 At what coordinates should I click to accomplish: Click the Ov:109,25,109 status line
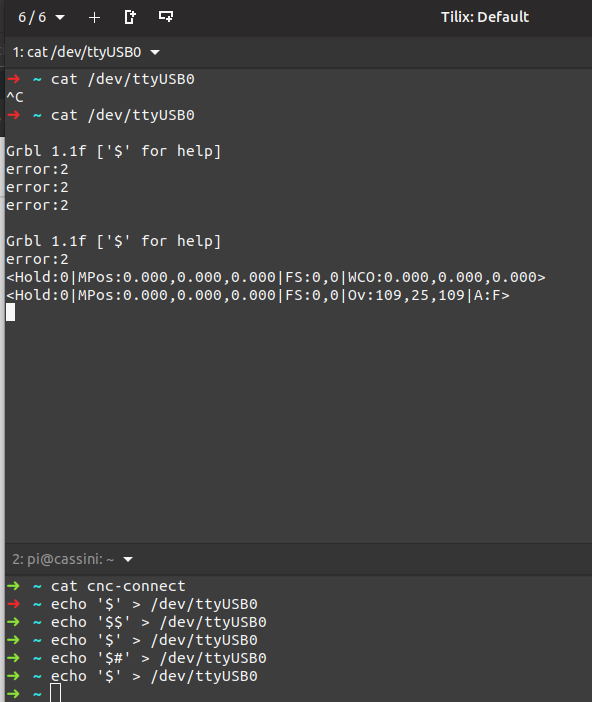(x=257, y=295)
